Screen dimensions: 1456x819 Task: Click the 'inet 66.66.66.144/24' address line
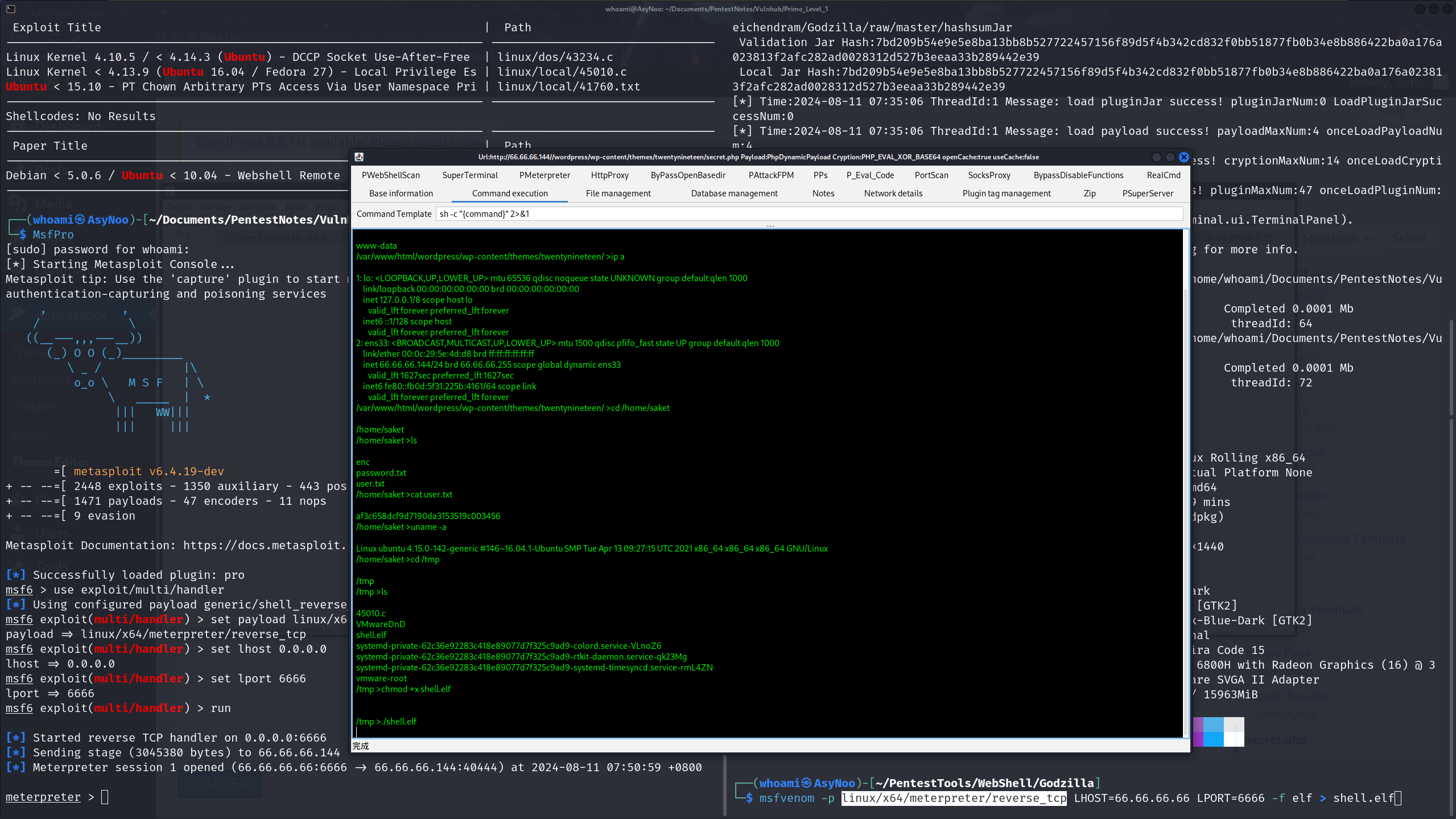492,365
